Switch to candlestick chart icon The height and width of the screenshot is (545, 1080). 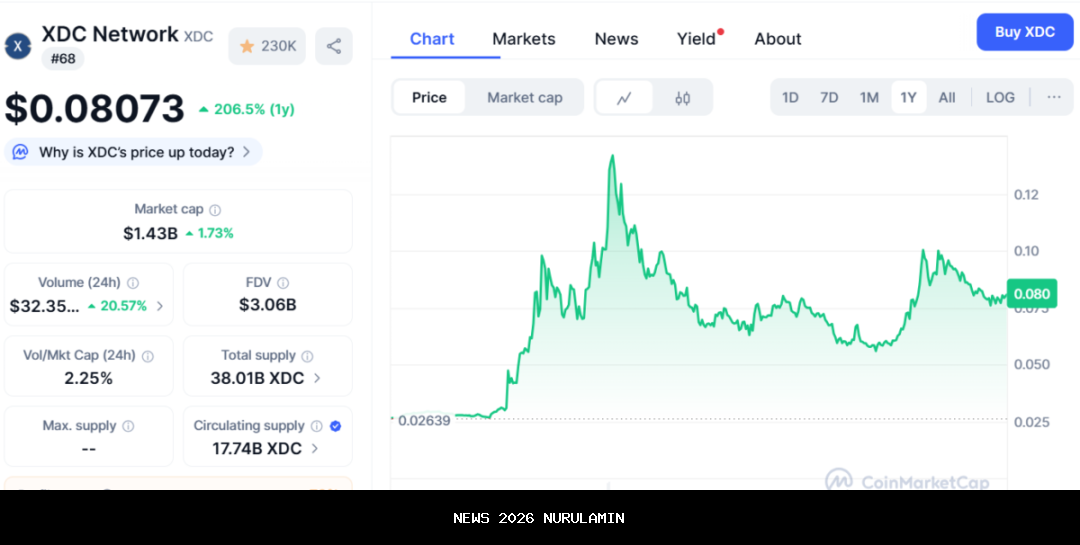[x=683, y=98]
